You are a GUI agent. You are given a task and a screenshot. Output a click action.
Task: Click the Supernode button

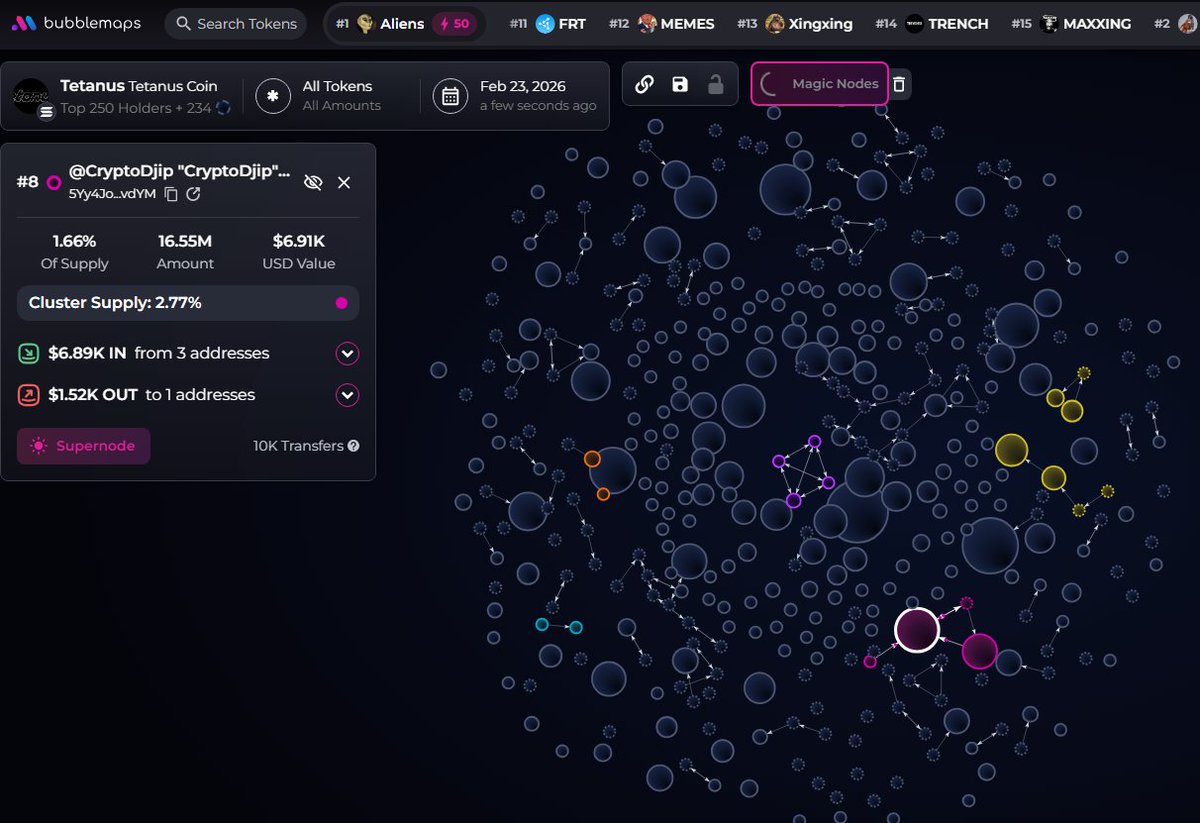[84, 446]
